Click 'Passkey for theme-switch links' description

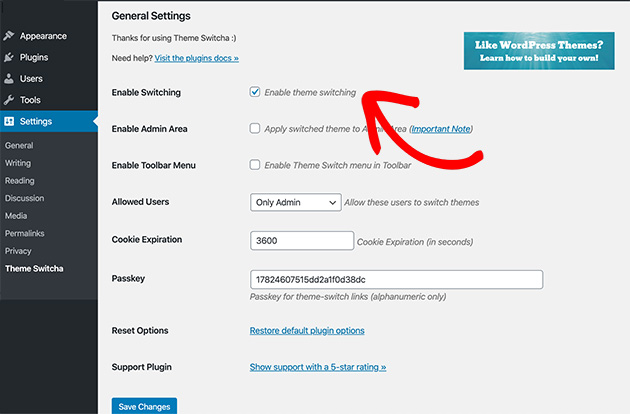(348, 297)
